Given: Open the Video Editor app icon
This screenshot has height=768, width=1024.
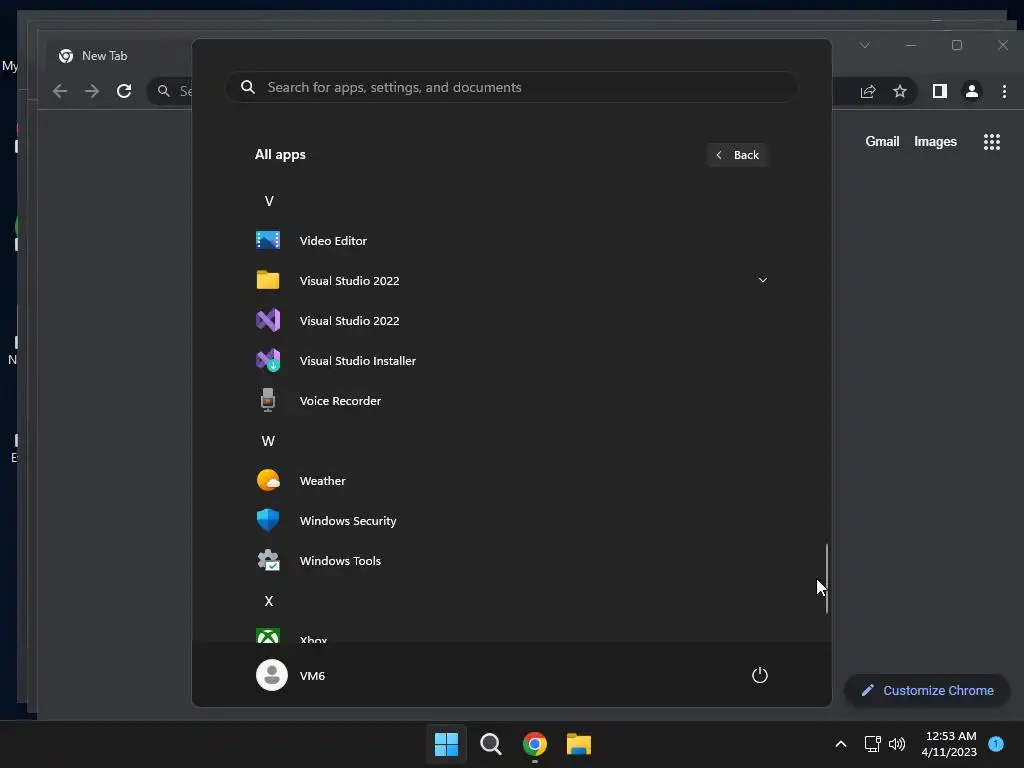Looking at the screenshot, I should [268, 240].
